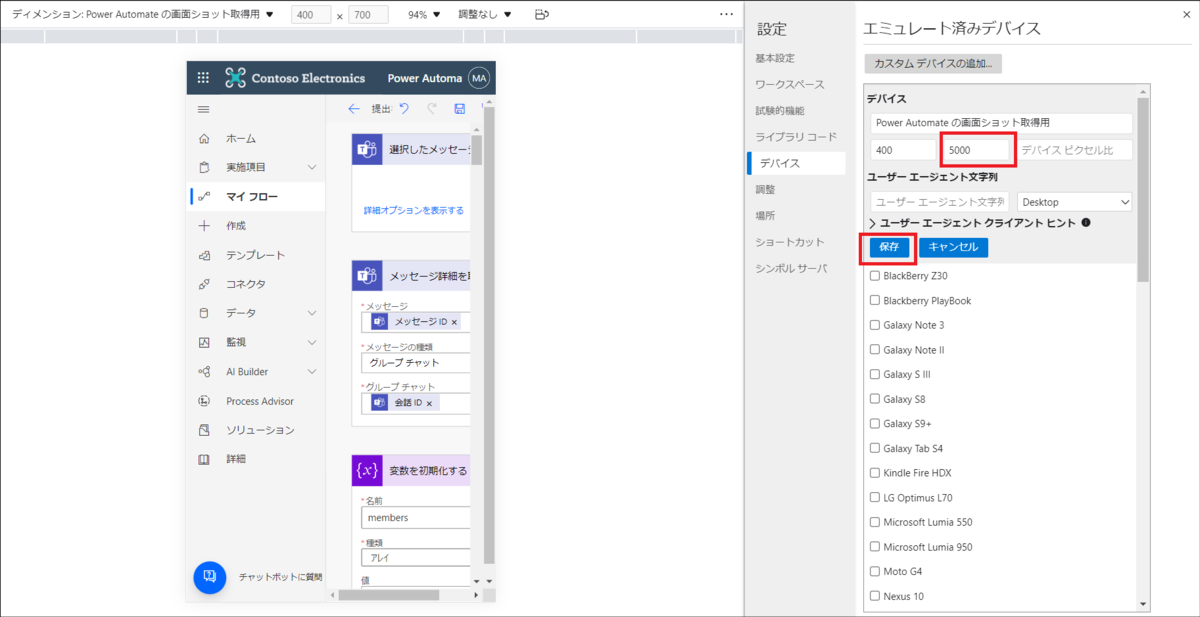Image resolution: width=1200 pixels, height=617 pixels.
Task: Click the database icon beside データ
Action: point(204,313)
